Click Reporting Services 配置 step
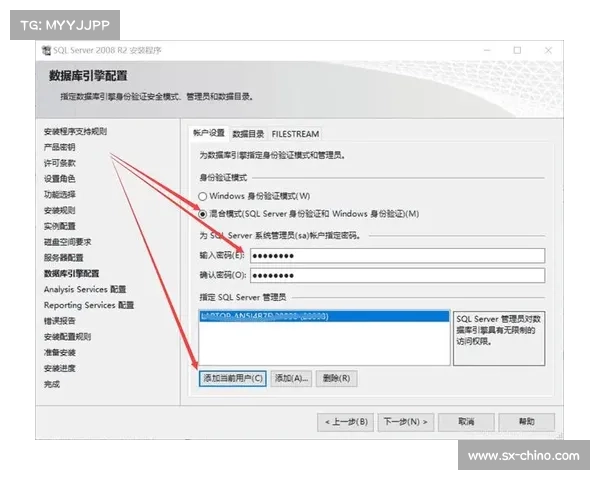The width and height of the screenshot is (600, 480). [x=89, y=305]
